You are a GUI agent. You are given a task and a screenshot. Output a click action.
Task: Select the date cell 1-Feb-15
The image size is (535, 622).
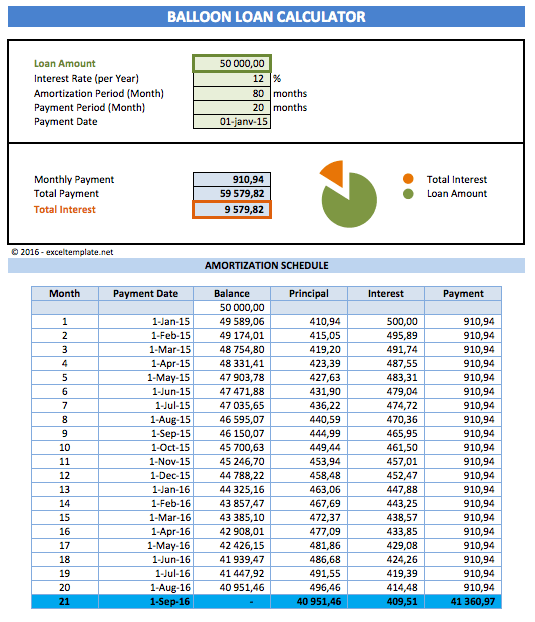click(x=146, y=336)
